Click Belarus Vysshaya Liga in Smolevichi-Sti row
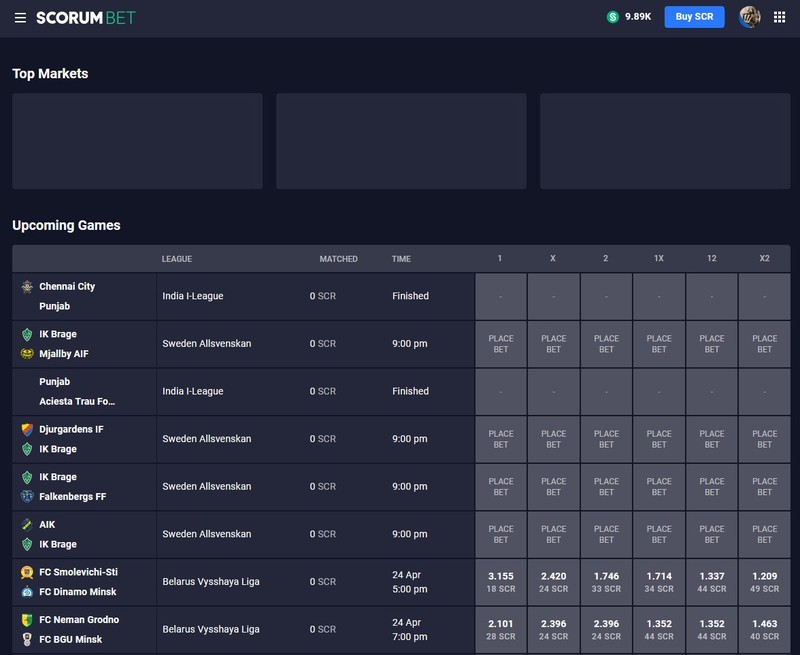800x655 pixels. tap(211, 582)
